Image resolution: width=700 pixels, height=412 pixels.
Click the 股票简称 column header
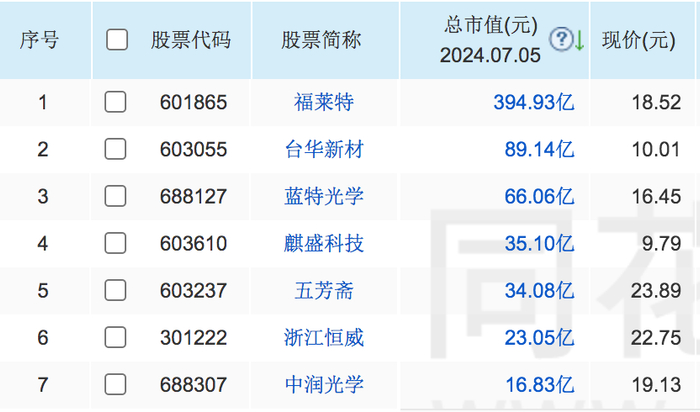(x=321, y=40)
